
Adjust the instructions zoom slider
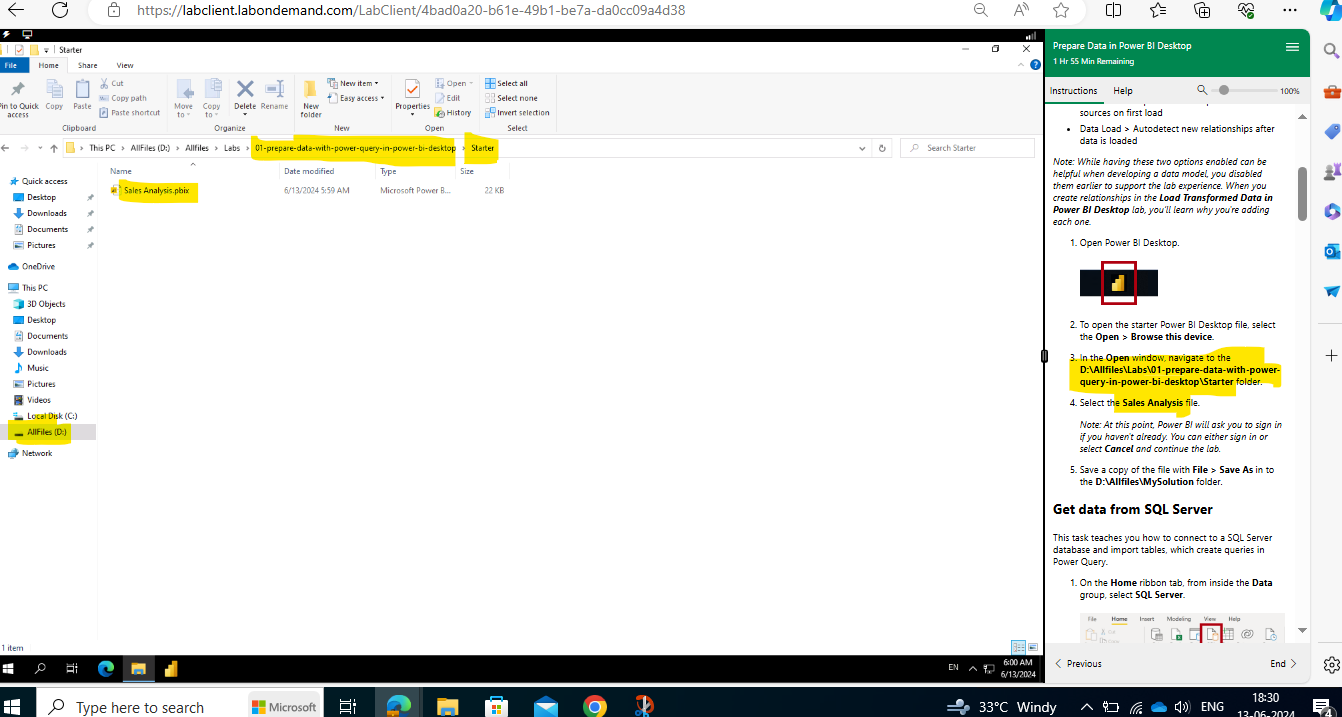point(1224,90)
